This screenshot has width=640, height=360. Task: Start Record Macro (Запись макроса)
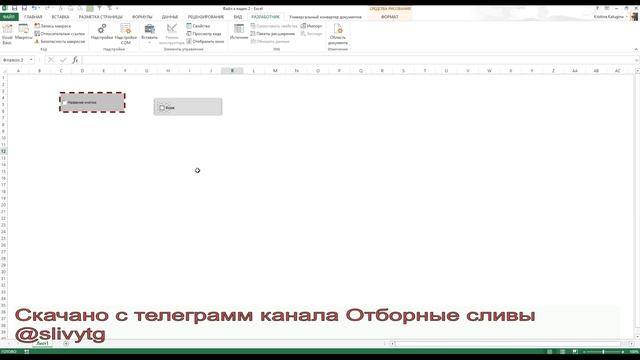53,26
